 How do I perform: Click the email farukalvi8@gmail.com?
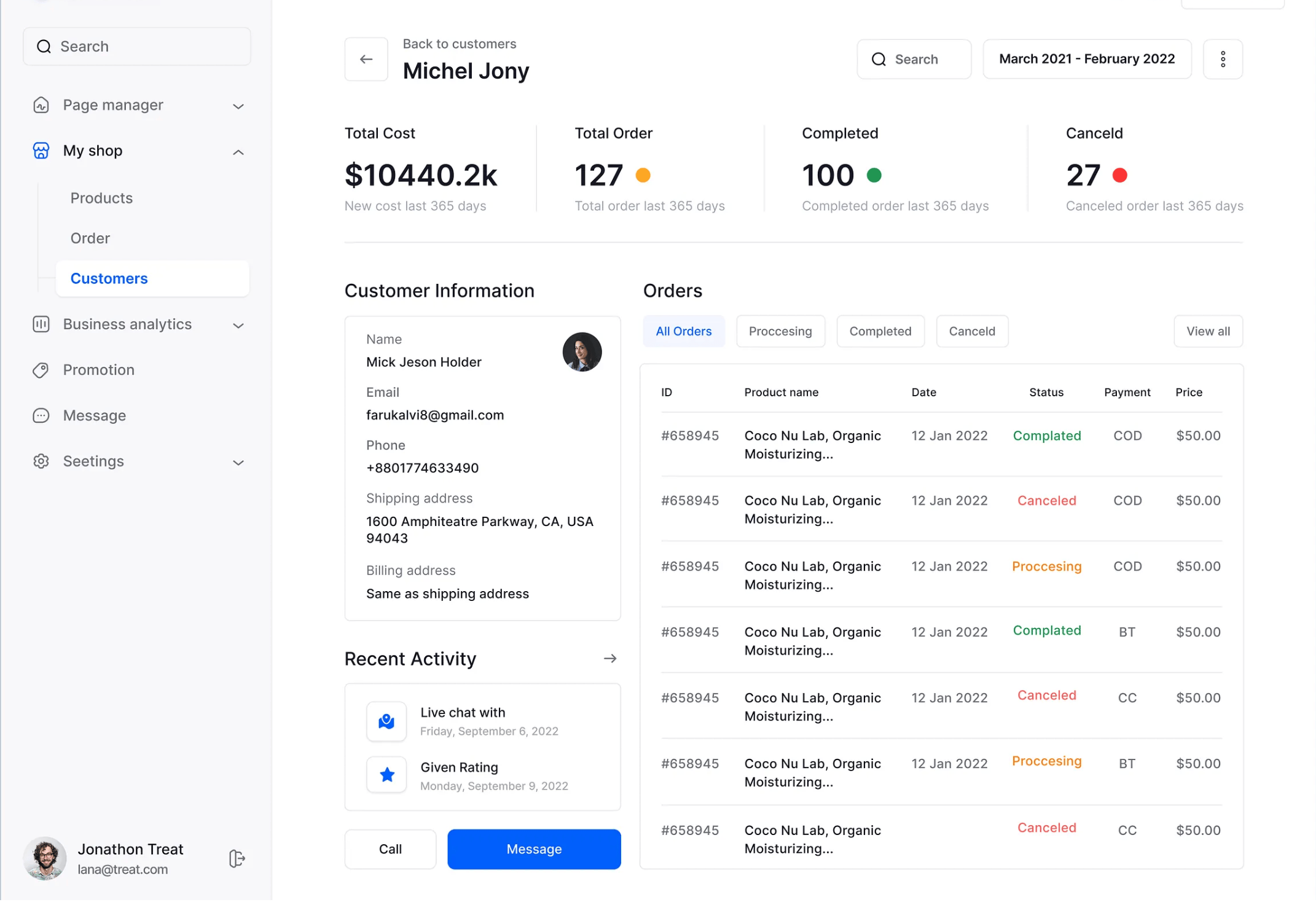[x=435, y=415]
